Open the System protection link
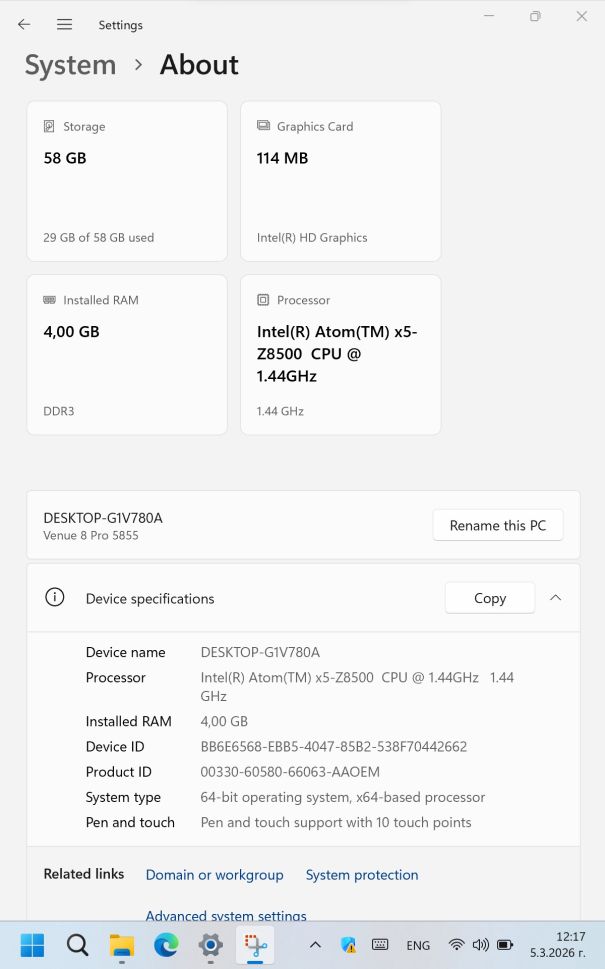Screen dimensions: 605x969 (362, 875)
